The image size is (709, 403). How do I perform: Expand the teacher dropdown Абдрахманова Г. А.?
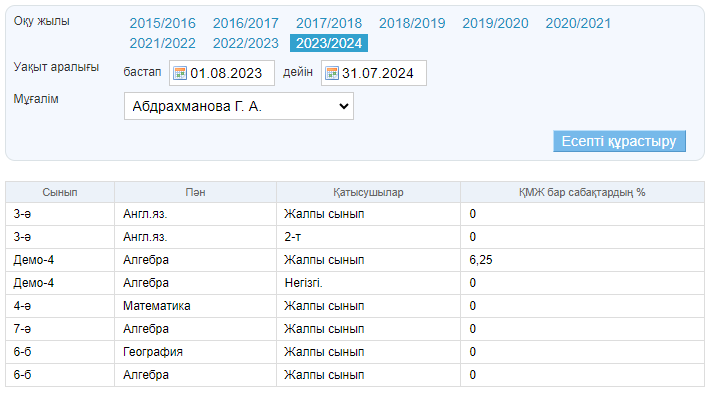[238, 105]
